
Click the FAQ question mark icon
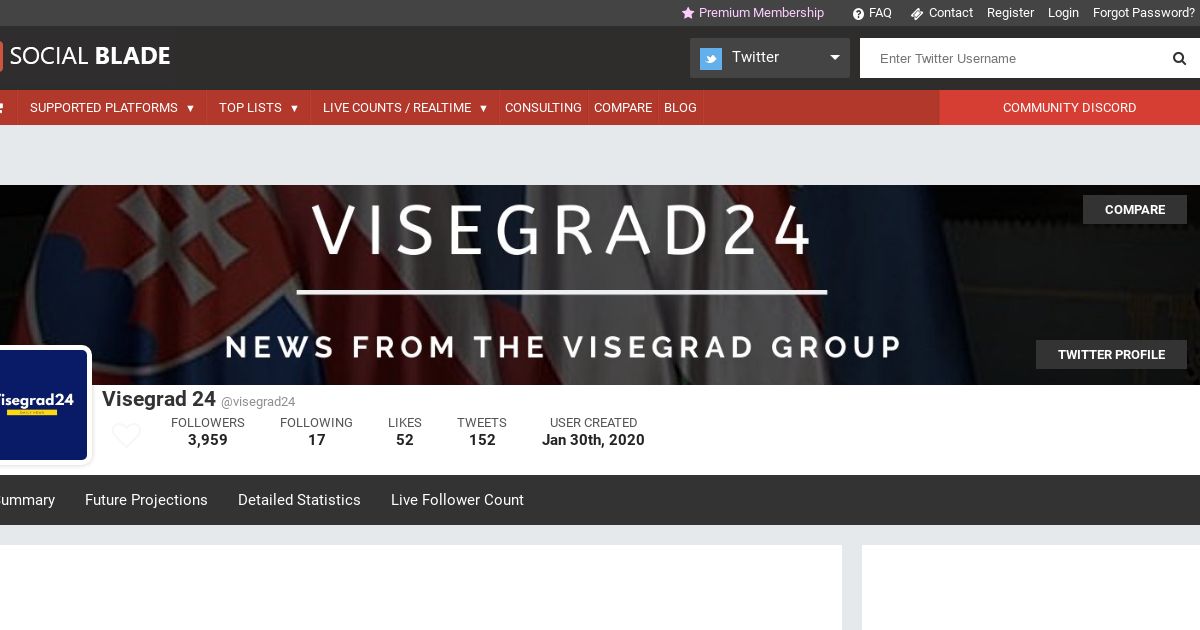coord(858,14)
